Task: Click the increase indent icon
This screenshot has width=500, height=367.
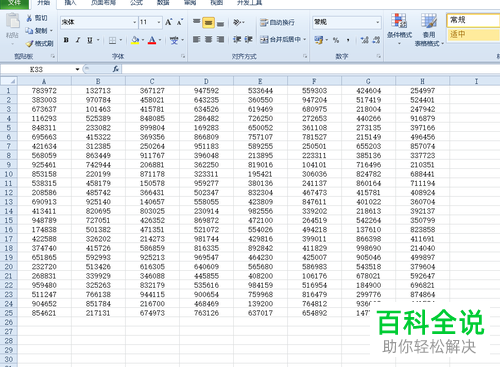Action: tap(249, 40)
